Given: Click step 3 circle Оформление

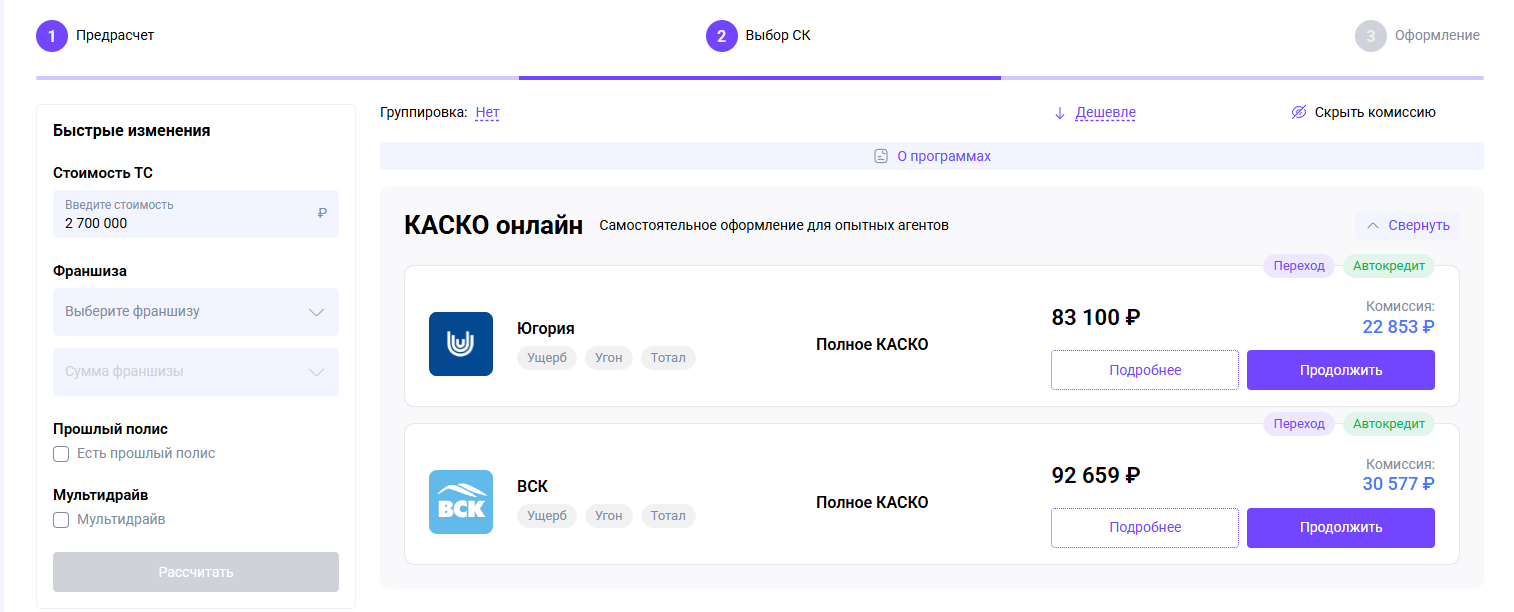Looking at the screenshot, I should (x=1371, y=35).
